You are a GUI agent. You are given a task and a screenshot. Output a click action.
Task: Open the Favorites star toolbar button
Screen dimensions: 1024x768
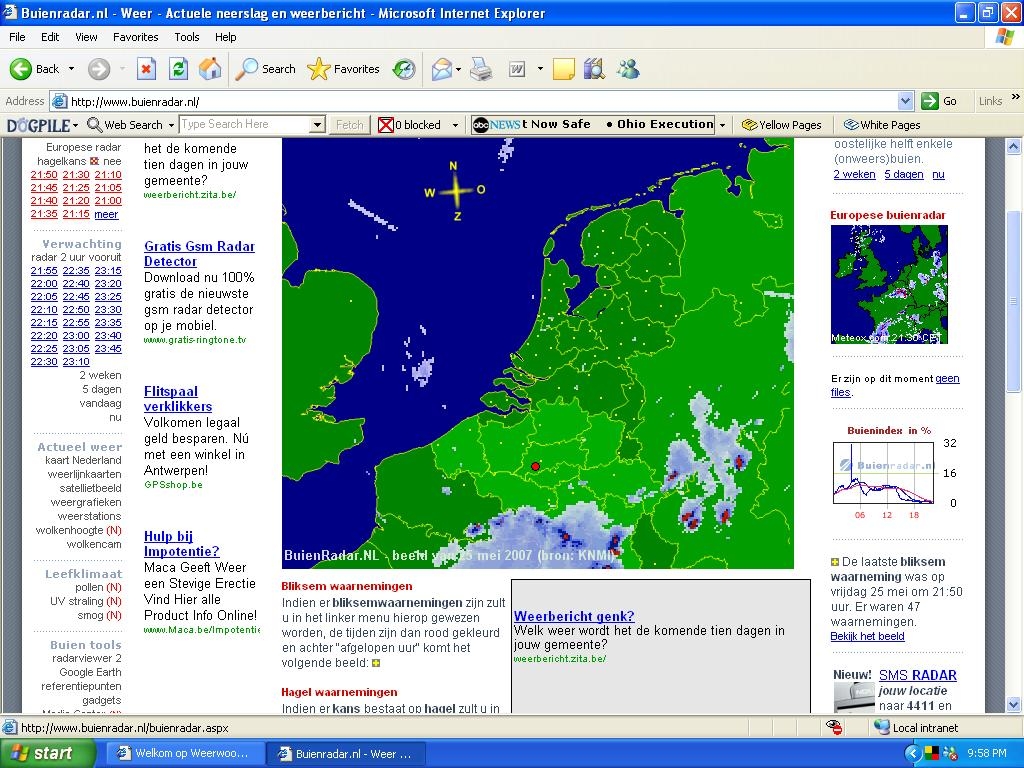coord(344,69)
